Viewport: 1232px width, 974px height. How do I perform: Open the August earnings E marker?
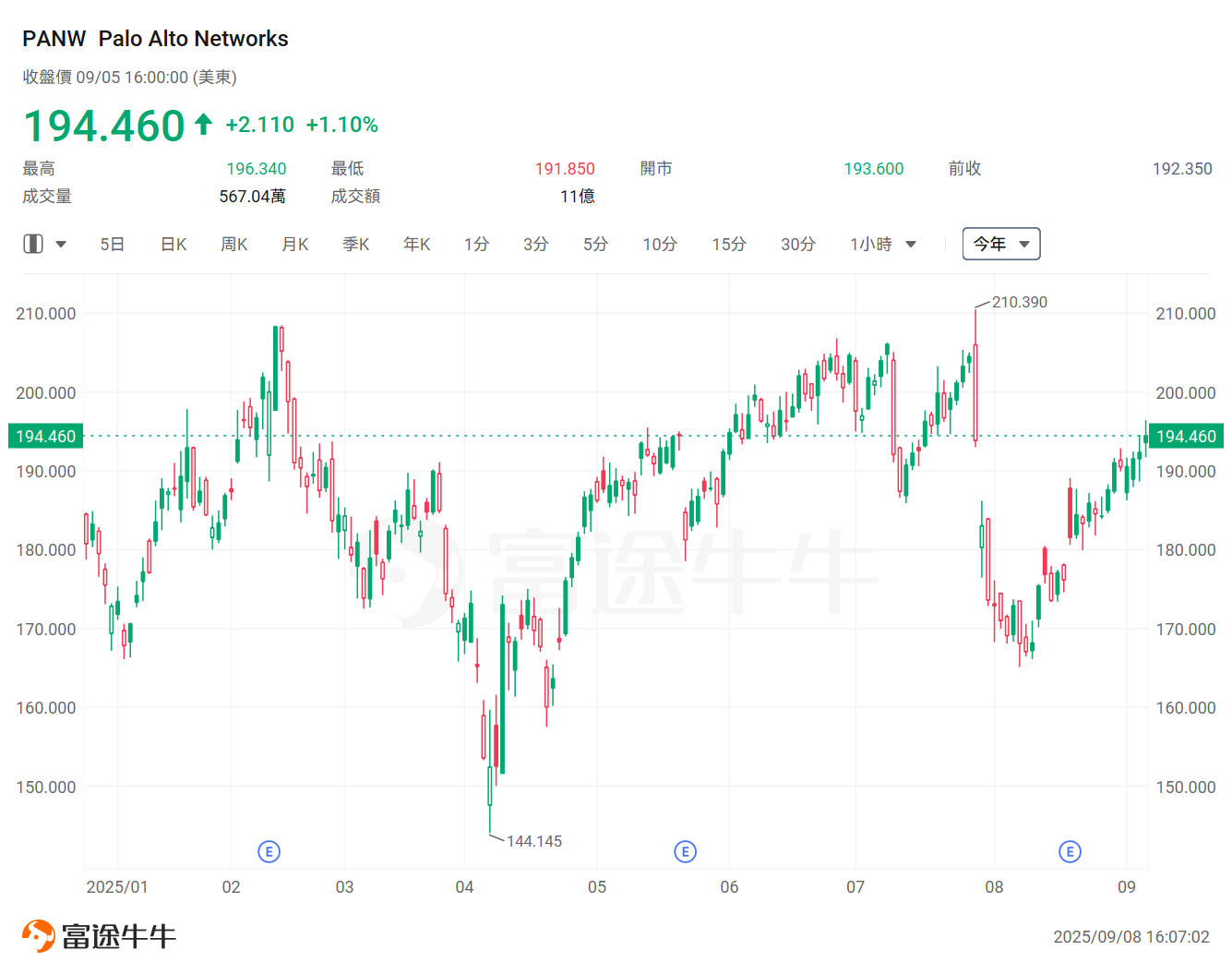click(x=1070, y=851)
